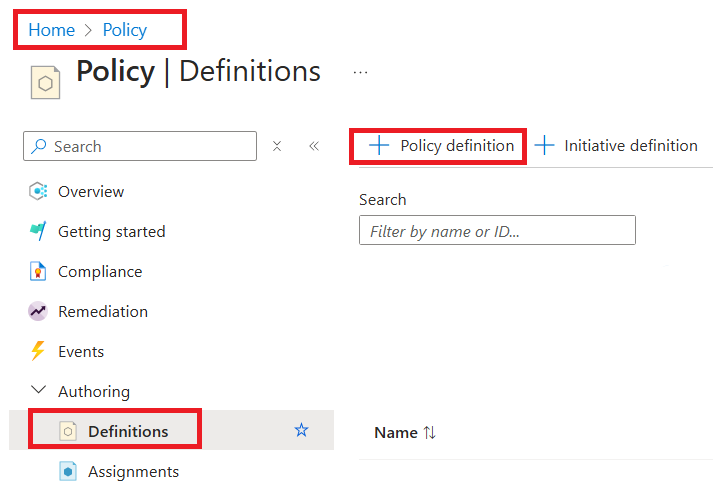The height and width of the screenshot is (492, 713).
Task: Clear the sidebar search with X
Action: 277,146
